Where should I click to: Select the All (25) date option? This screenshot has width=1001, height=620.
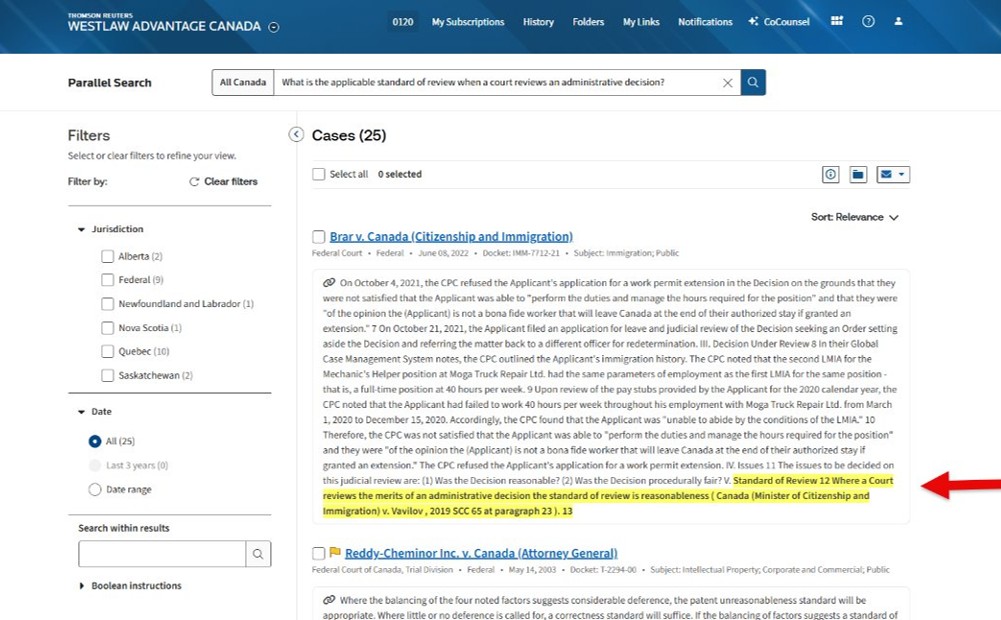tap(94, 441)
